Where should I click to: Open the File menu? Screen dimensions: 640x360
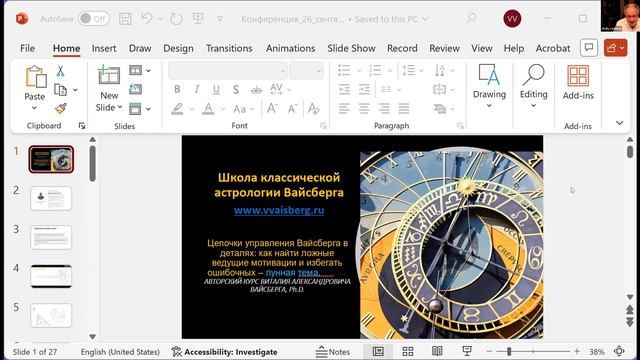[x=27, y=48]
